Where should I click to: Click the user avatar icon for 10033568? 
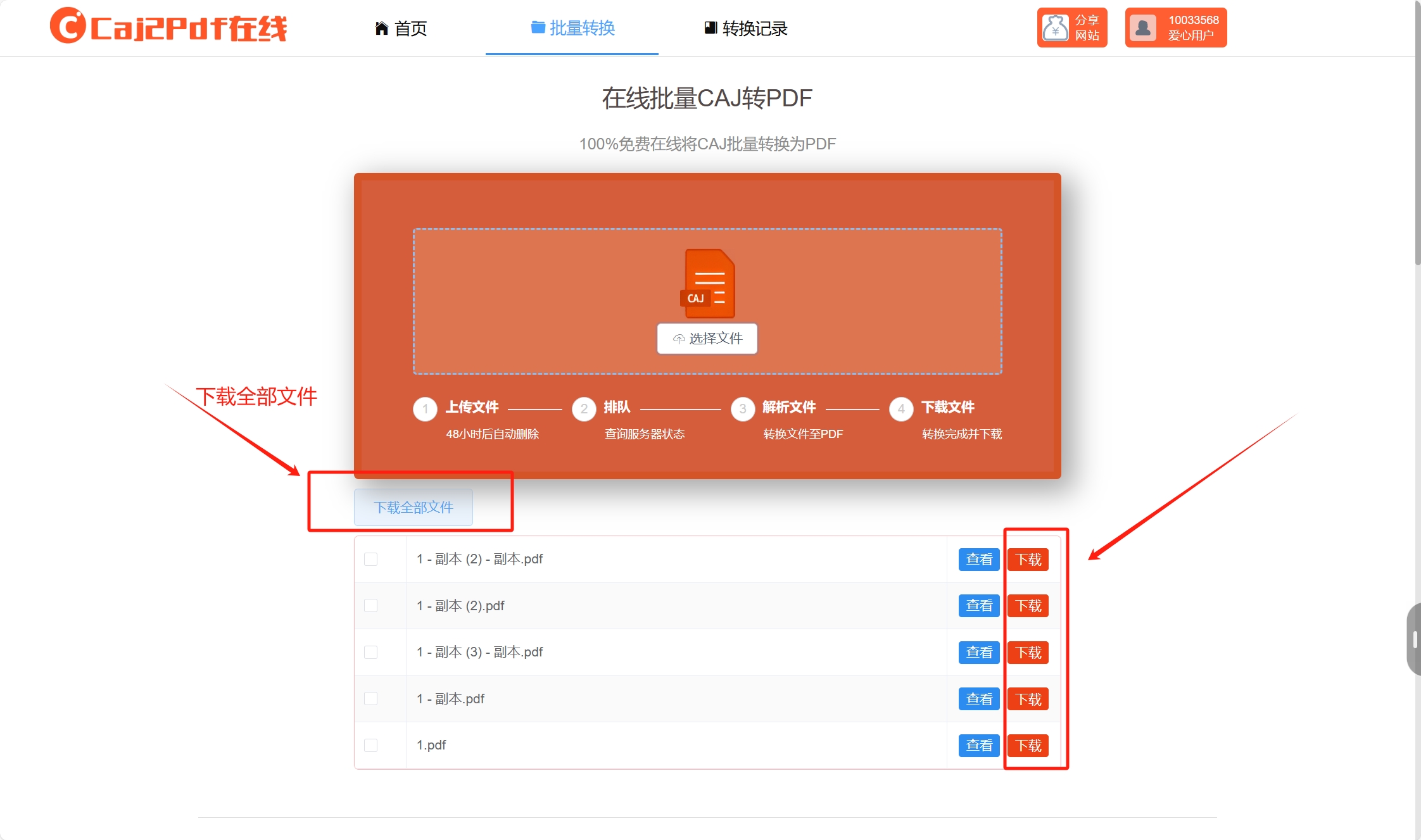(1144, 27)
